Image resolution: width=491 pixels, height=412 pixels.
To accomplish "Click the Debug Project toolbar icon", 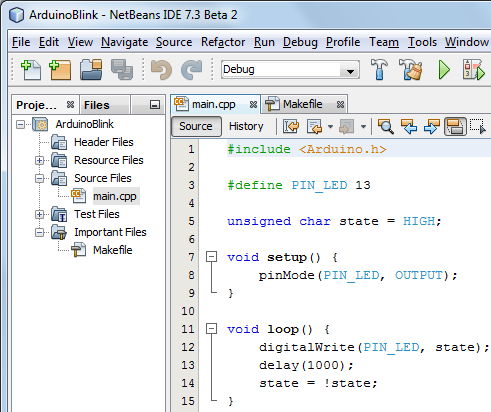I will tap(473, 70).
